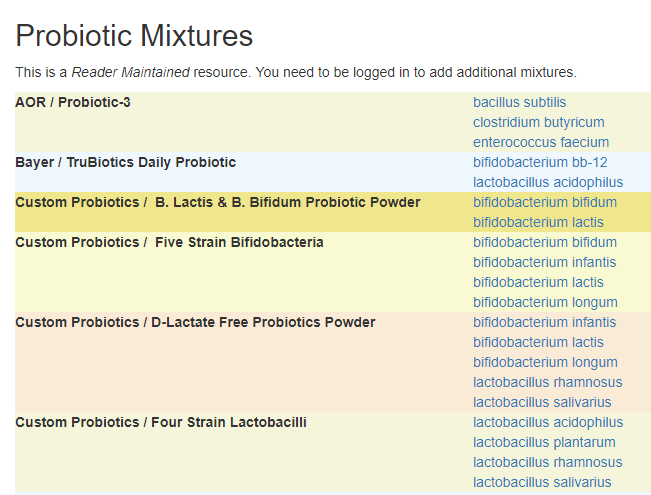Open lactobacillus acidophilus in the Bayer TruBiotics row

point(547,182)
